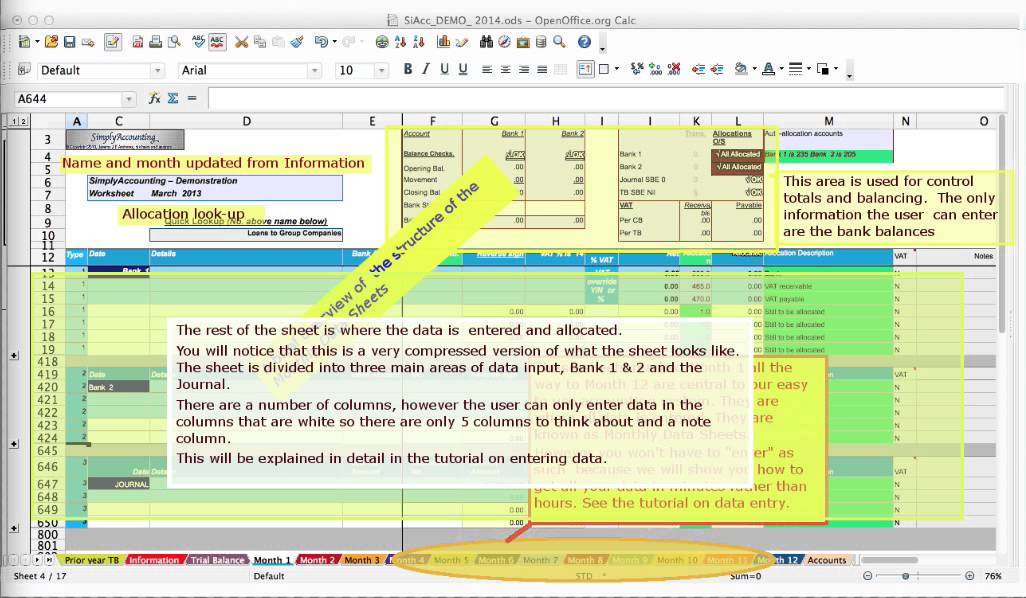
Task: Expand the outline group beside row 418
Action: coord(14,355)
